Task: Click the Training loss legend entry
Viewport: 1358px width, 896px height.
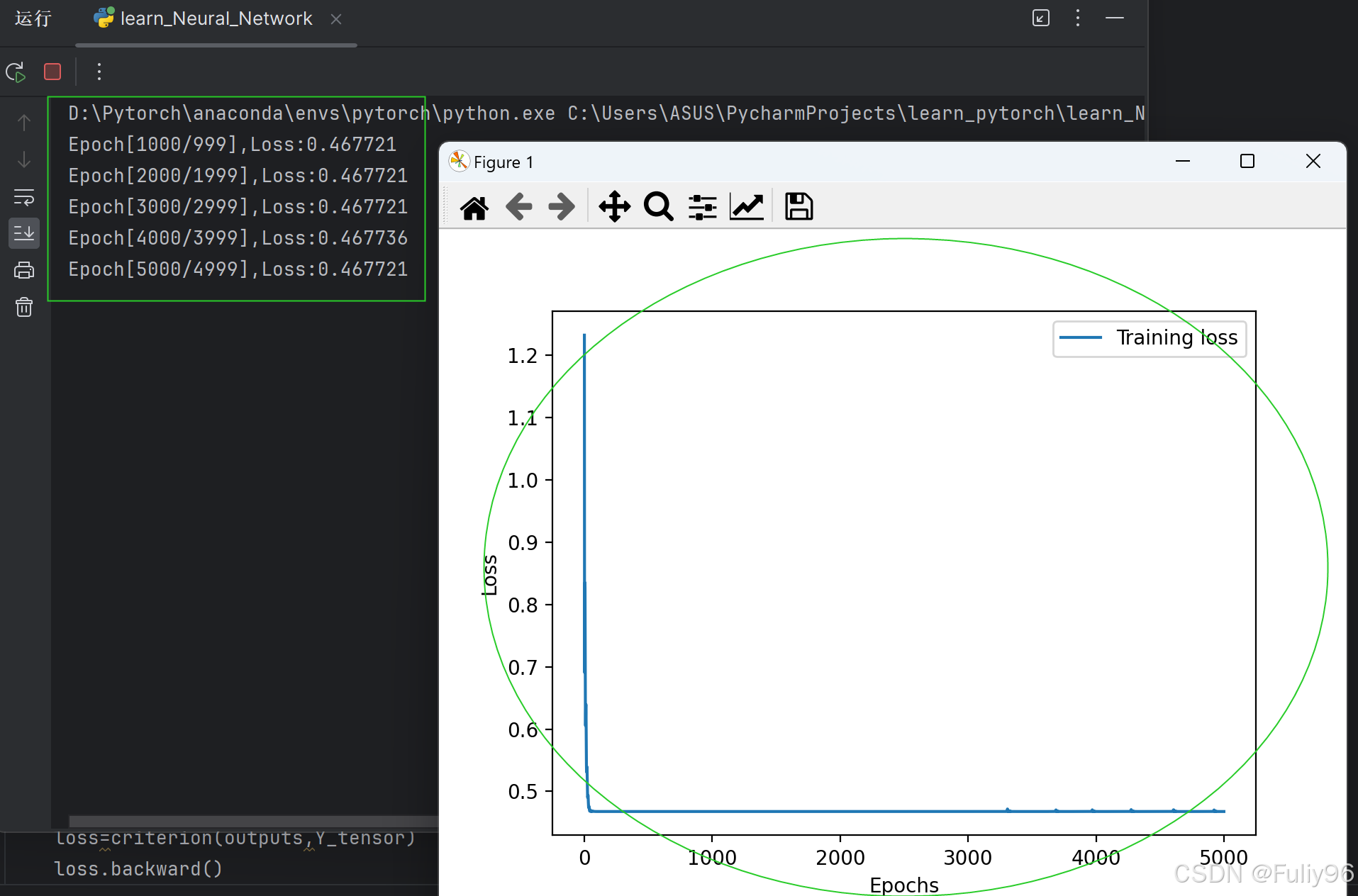Action: [x=1150, y=338]
